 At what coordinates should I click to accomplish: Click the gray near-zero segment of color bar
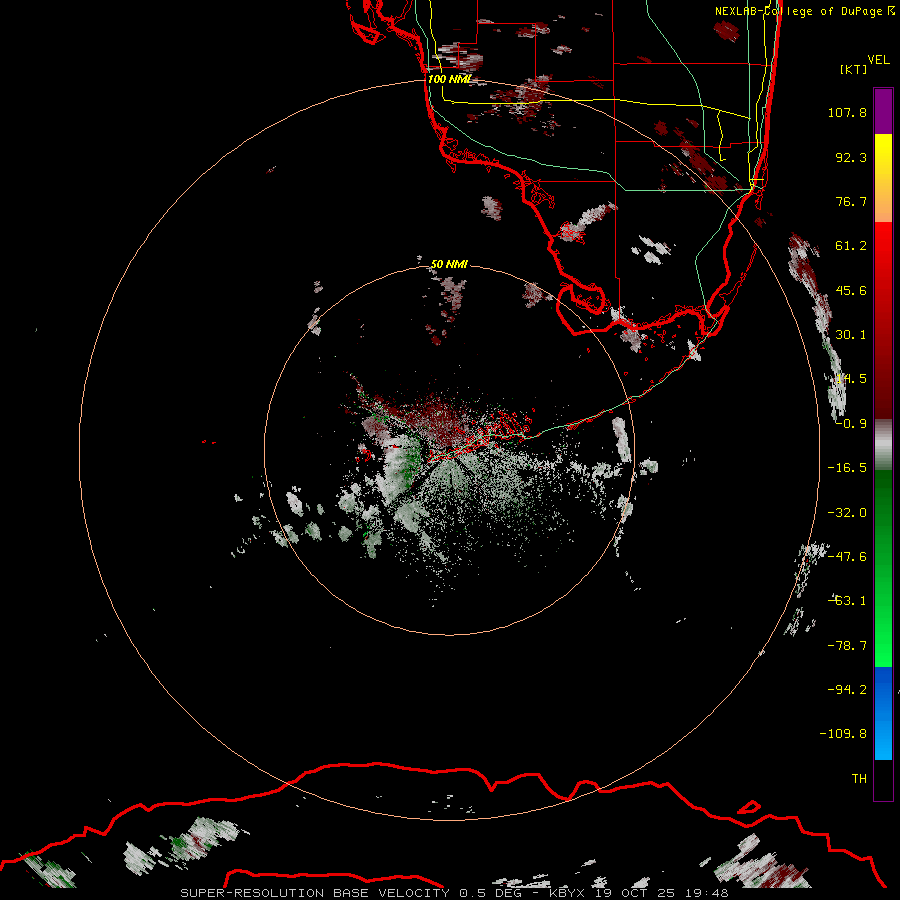click(x=883, y=445)
